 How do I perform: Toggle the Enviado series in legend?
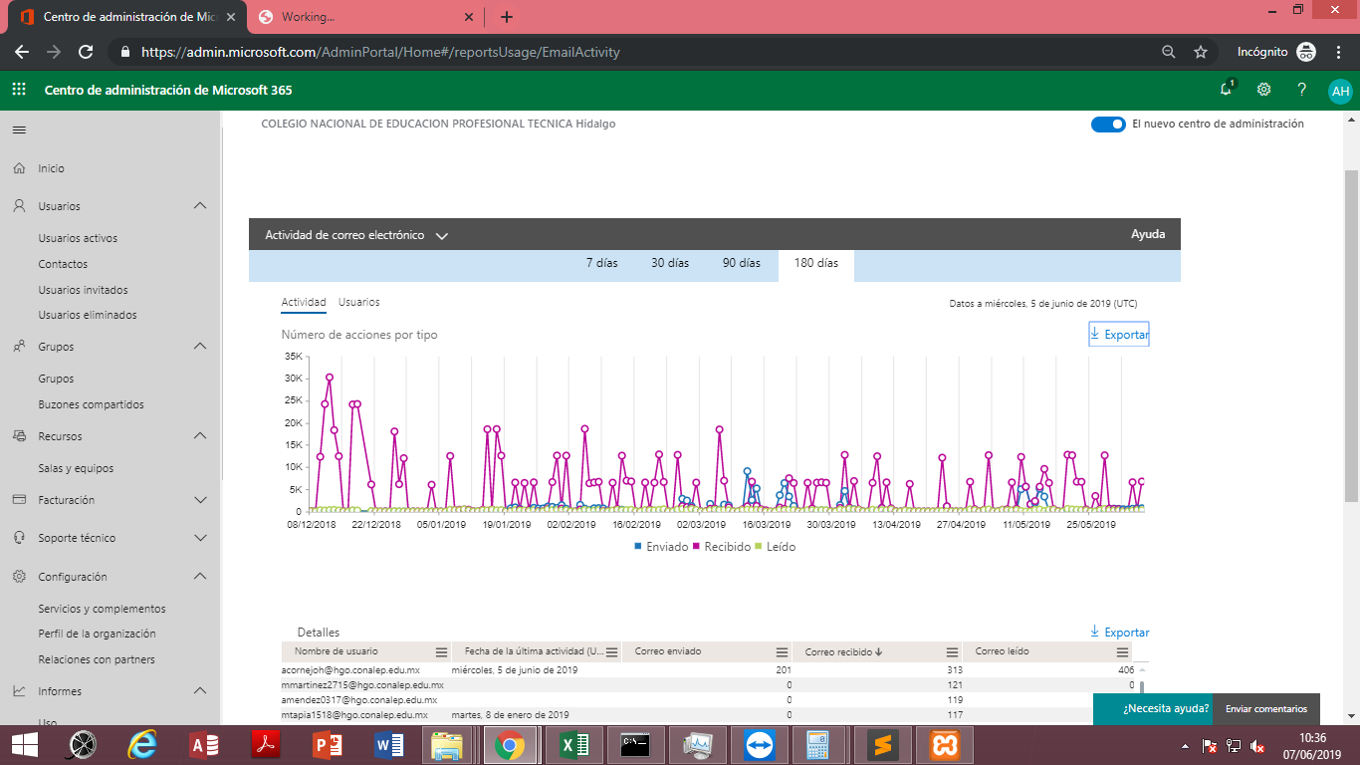(661, 547)
